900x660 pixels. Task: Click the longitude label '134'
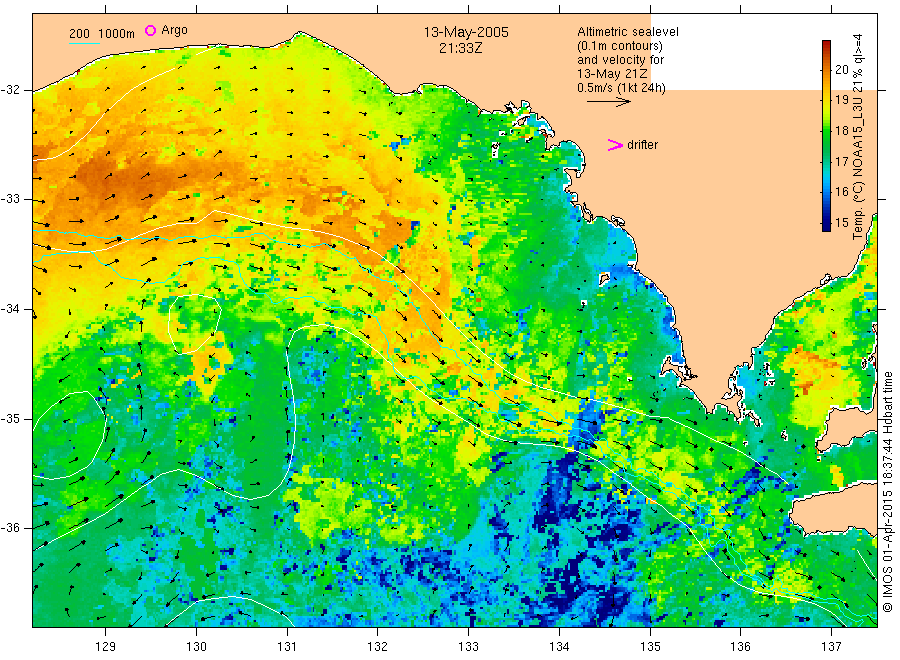pos(559,647)
